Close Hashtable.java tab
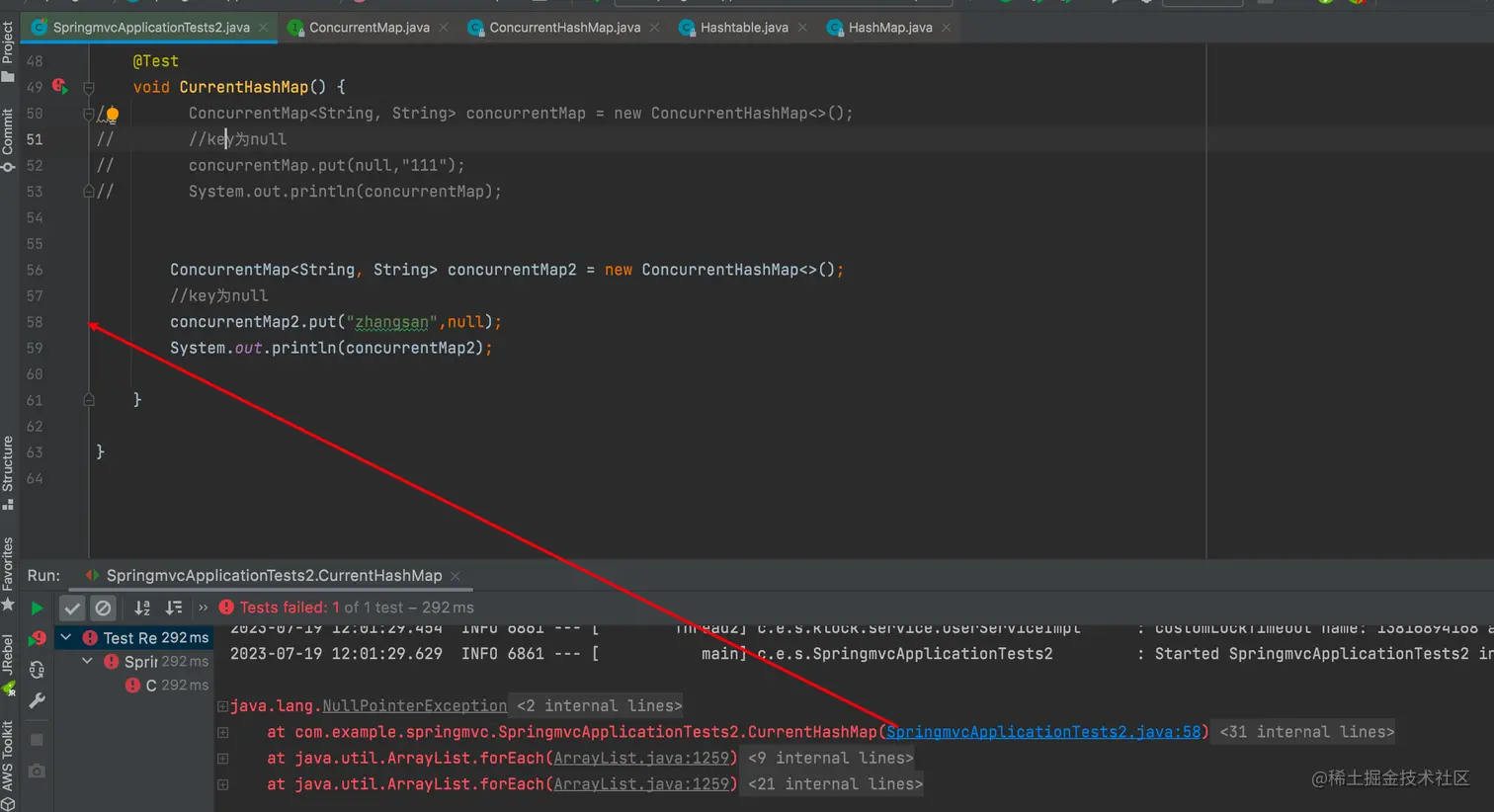The width and height of the screenshot is (1494, 812). coord(802,28)
